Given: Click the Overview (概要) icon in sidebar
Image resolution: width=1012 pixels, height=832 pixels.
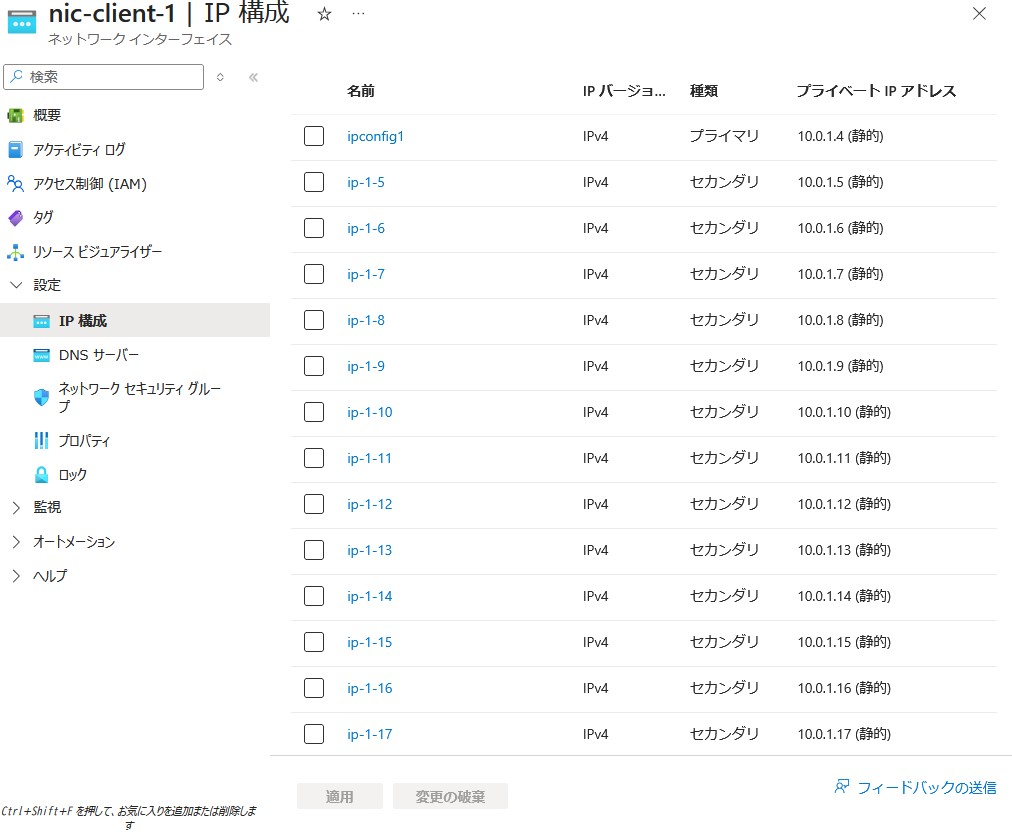Looking at the screenshot, I should click(x=15, y=115).
